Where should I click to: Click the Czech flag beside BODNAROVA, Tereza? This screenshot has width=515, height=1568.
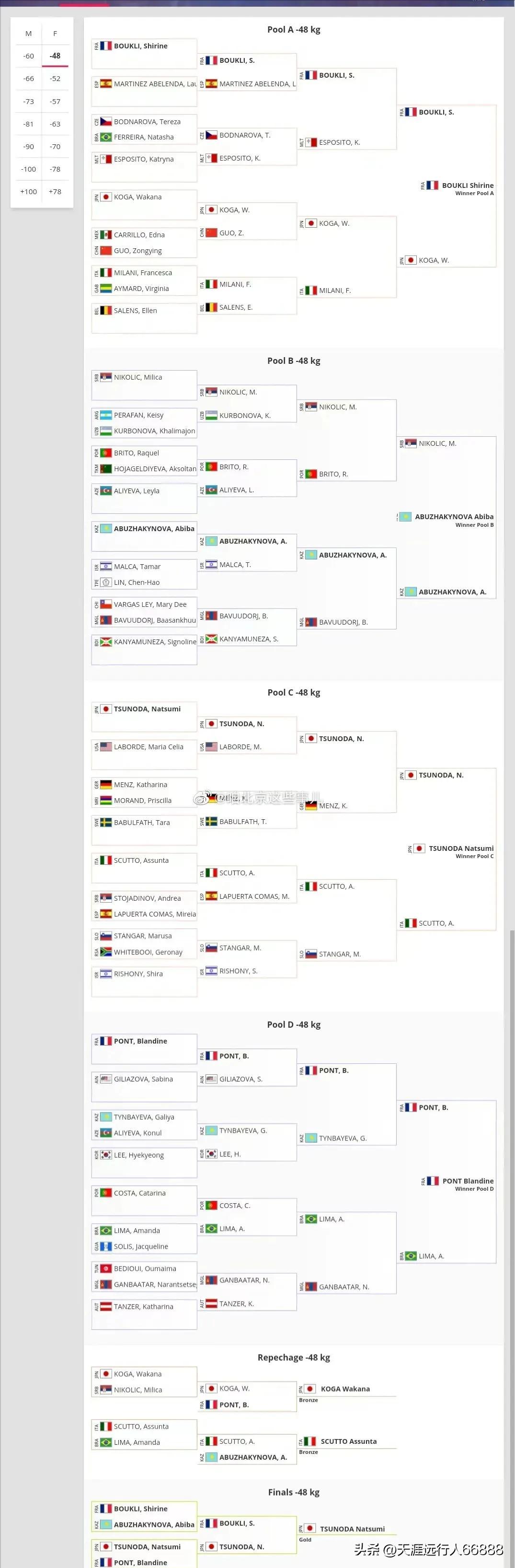(106, 121)
